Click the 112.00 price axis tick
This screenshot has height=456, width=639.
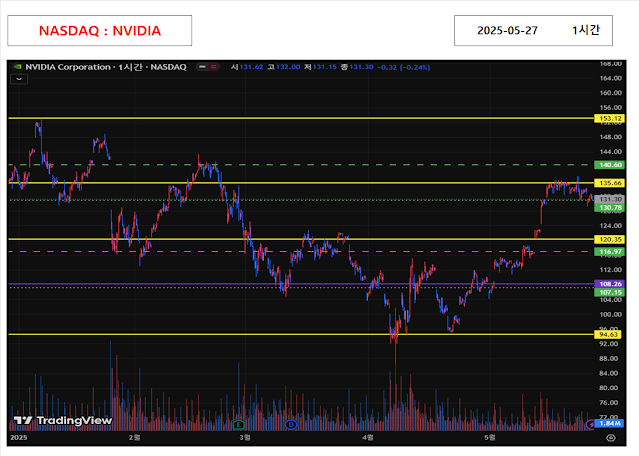tap(610, 270)
